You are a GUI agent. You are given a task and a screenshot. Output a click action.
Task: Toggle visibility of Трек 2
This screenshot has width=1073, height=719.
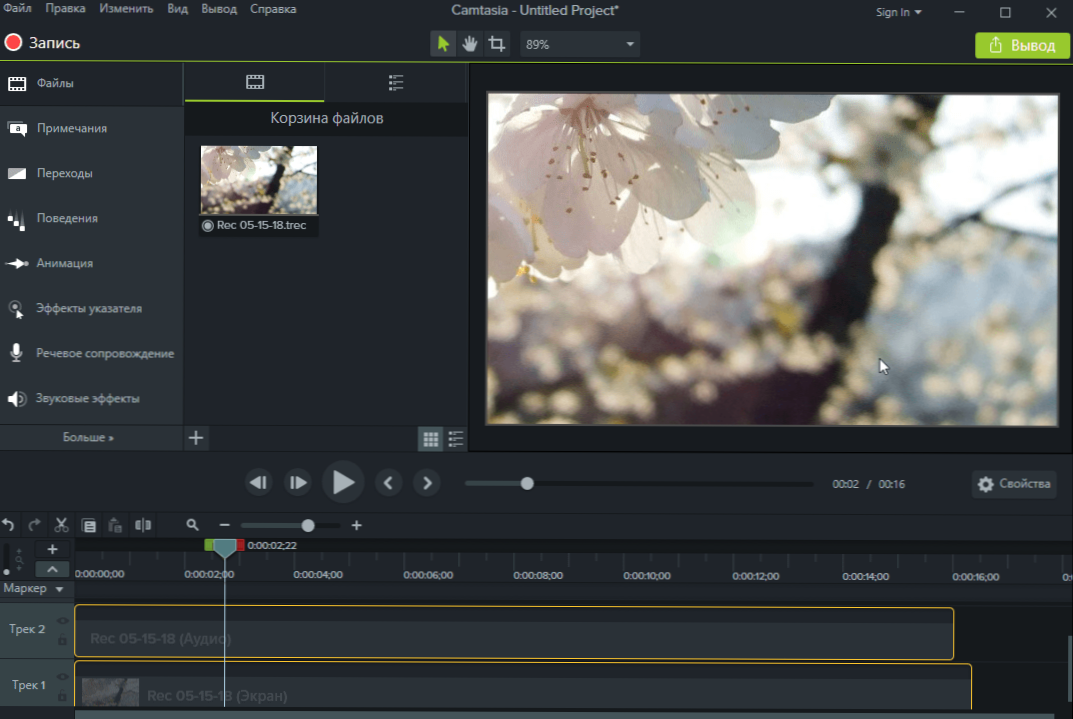pyautogui.click(x=62, y=621)
